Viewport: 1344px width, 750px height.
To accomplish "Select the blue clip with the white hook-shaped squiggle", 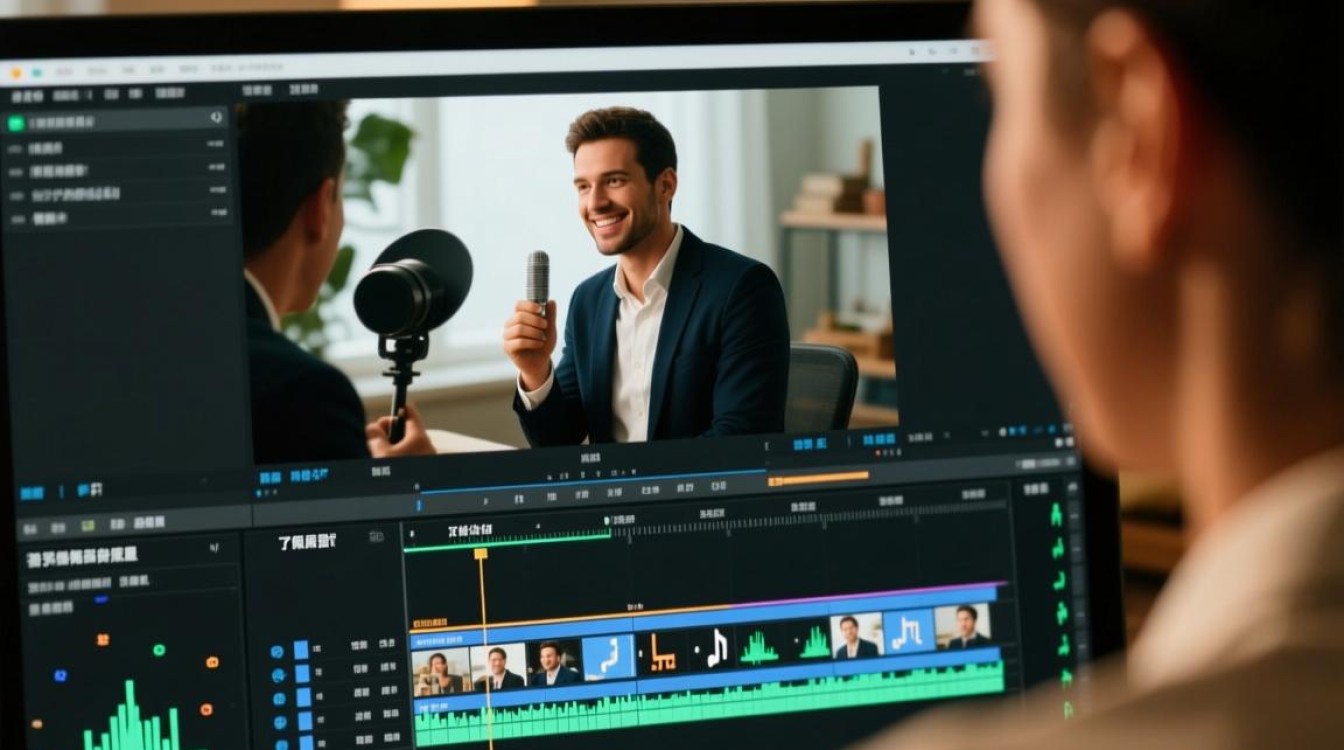I will 608,658.
